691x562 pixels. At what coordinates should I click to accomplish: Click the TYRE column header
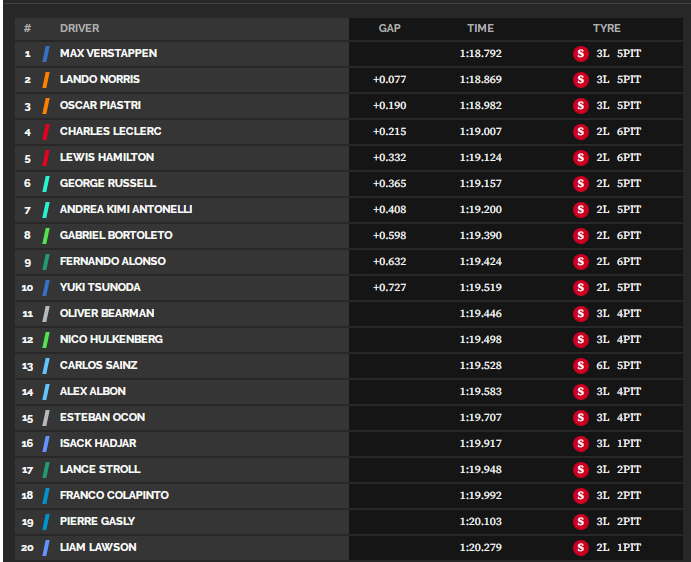tap(606, 28)
